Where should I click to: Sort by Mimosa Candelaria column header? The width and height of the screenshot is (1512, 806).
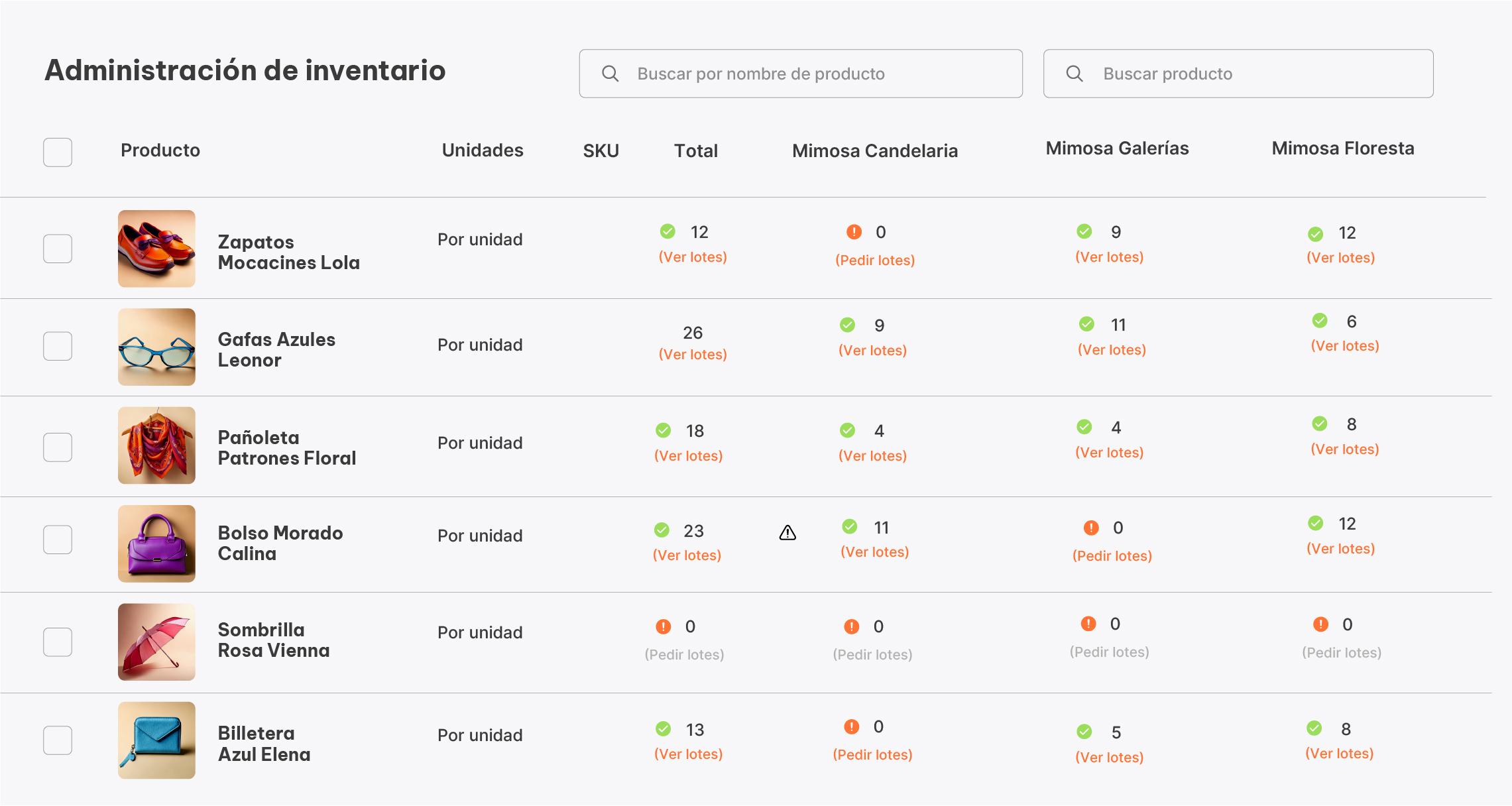(x=874, y=151)
